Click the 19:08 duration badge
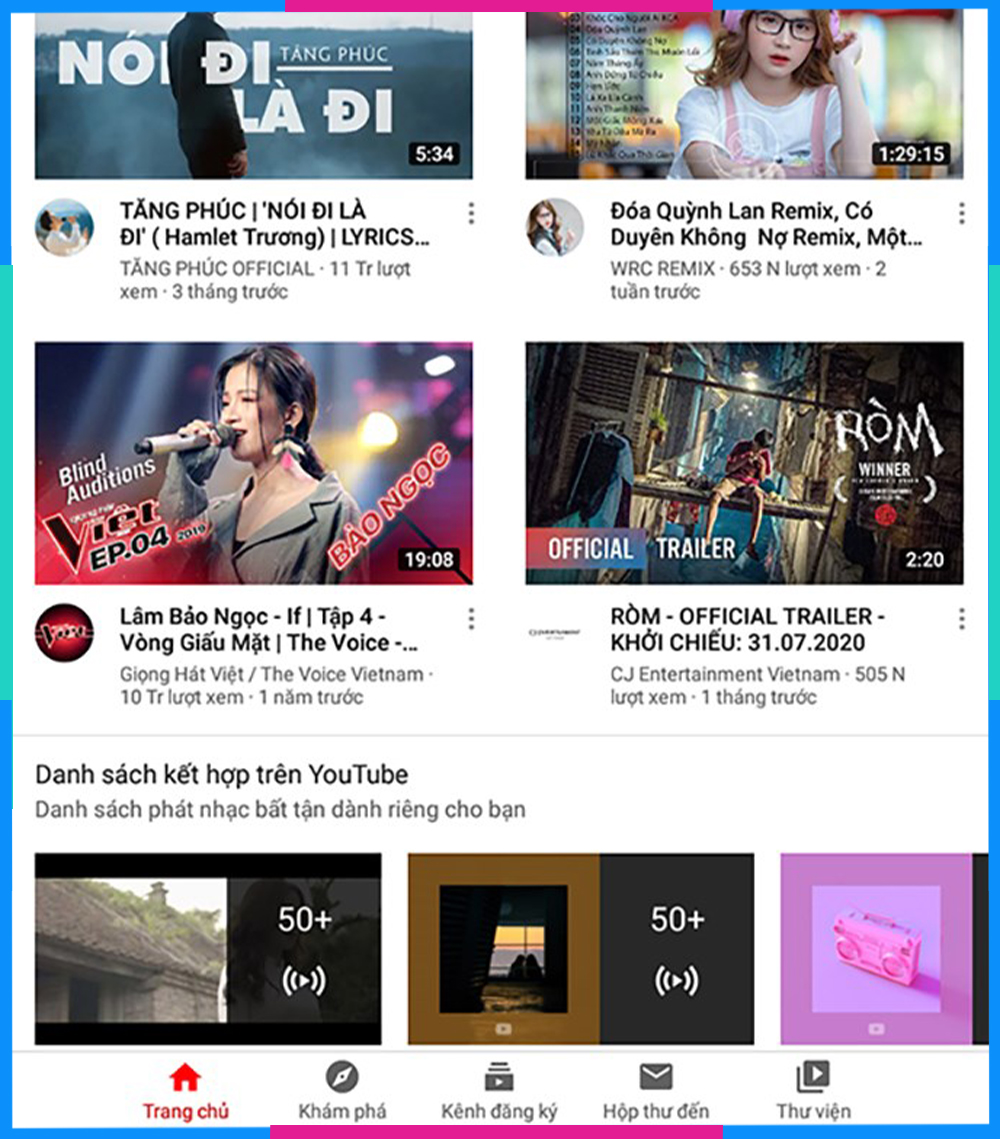The image size is (1000, 1139). pos(428,559)
